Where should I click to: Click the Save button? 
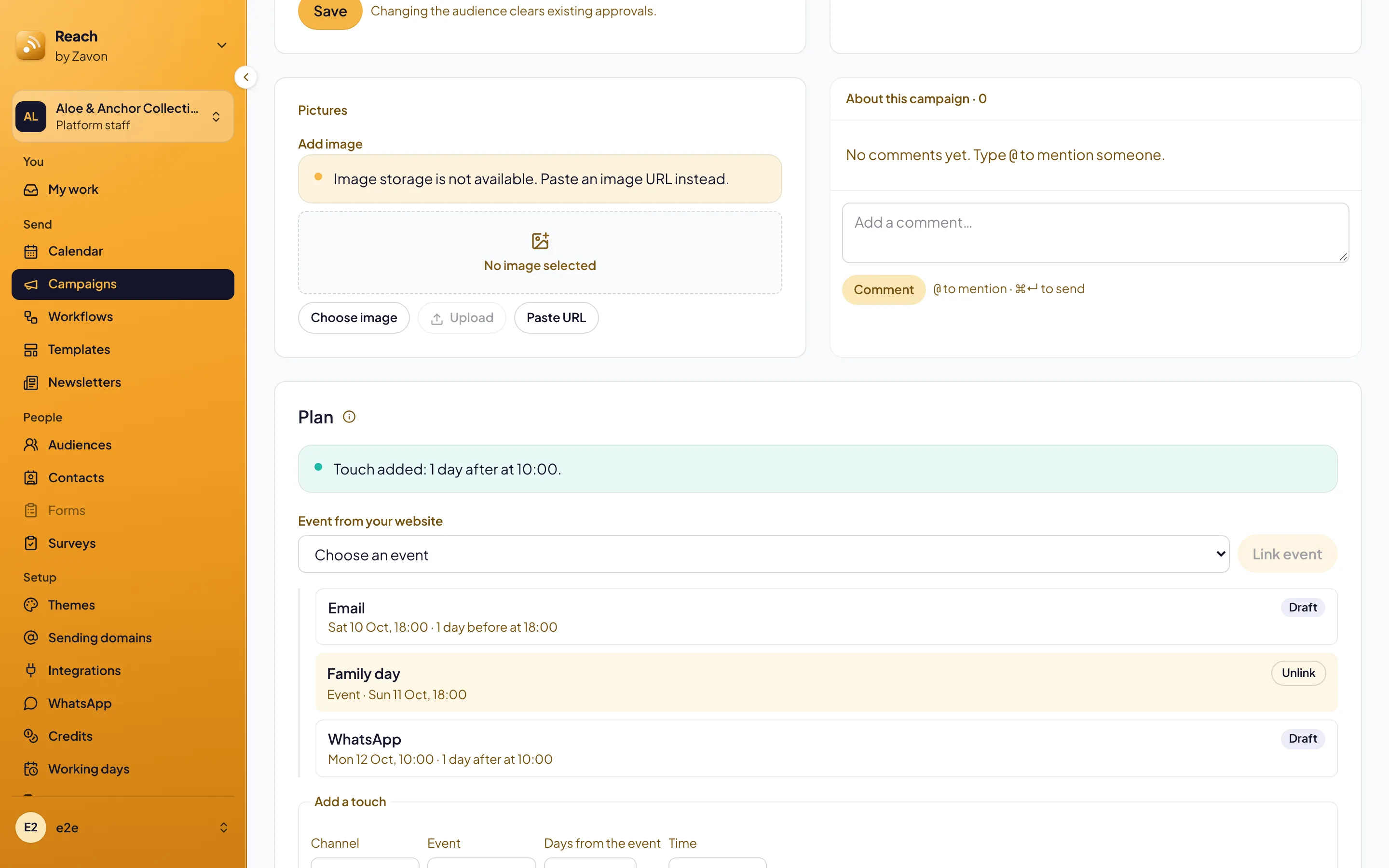[x=330, y=12]
